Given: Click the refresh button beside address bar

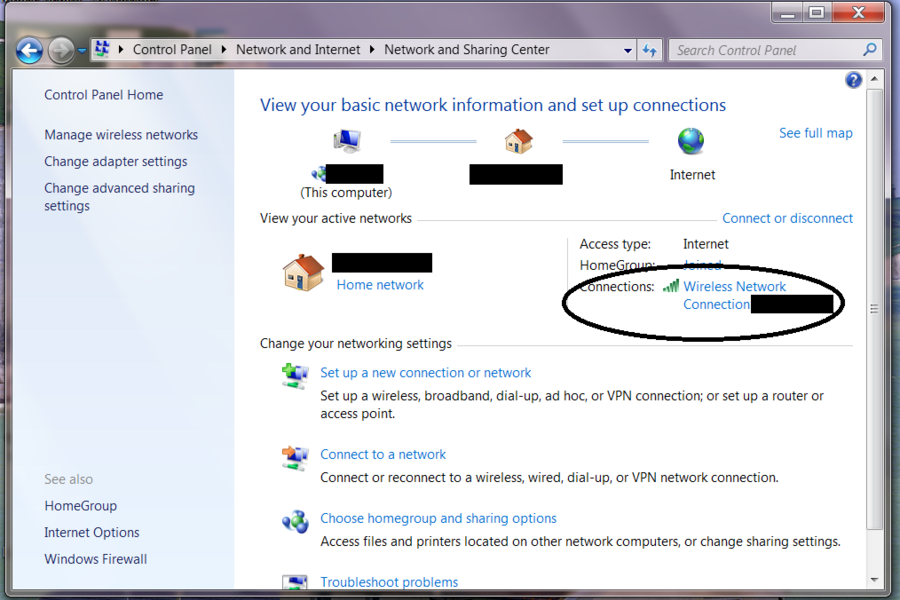Looking at the screenshot, I should tap(650, 50).
